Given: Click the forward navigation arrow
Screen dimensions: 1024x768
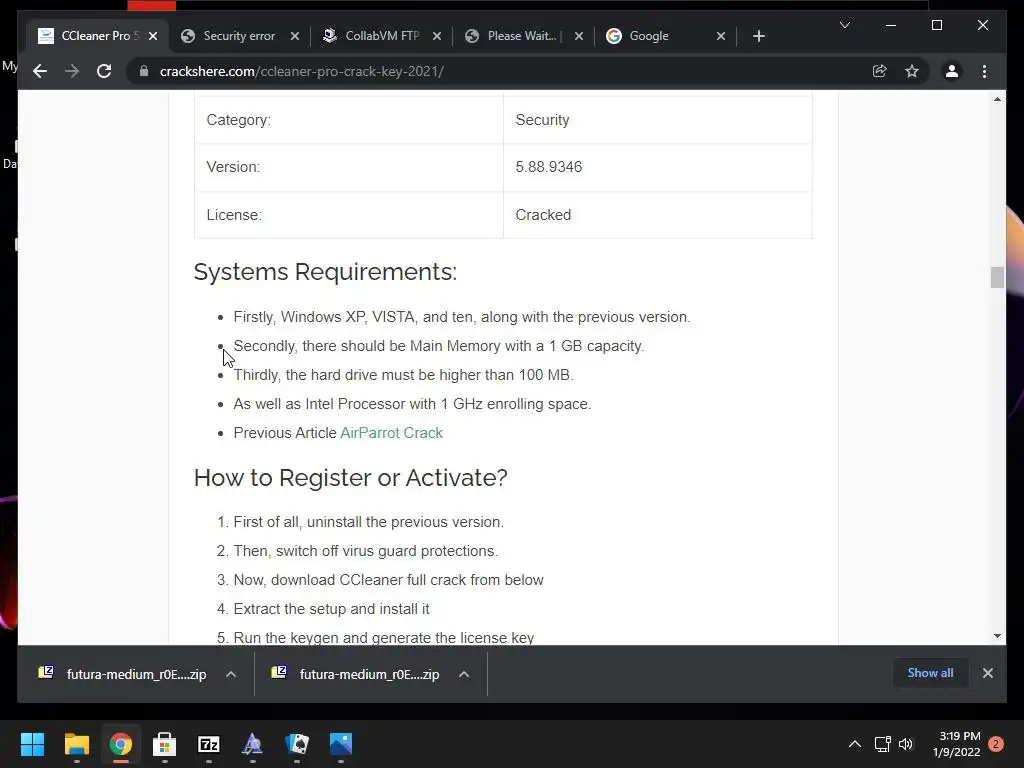Looking at the screenshot, I should 72,71.
